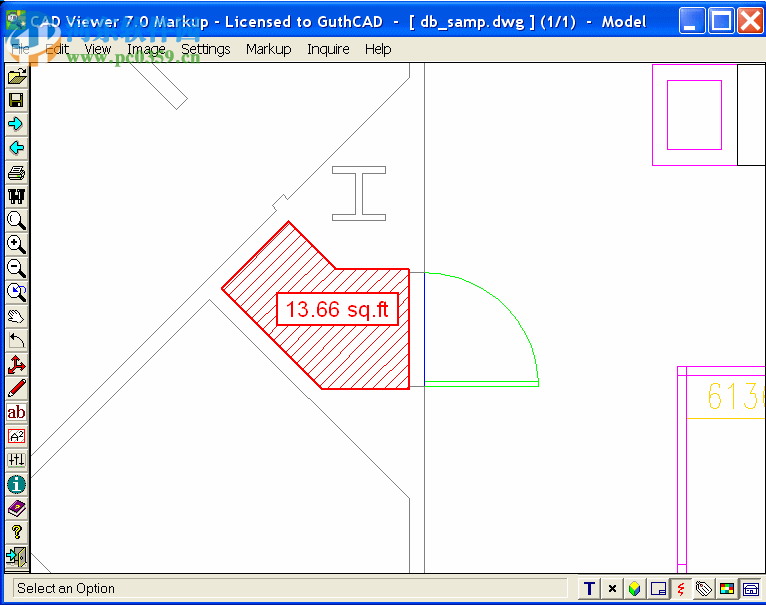
Task: Toggle the blue building view button
Action: click(x=750, y=589)
